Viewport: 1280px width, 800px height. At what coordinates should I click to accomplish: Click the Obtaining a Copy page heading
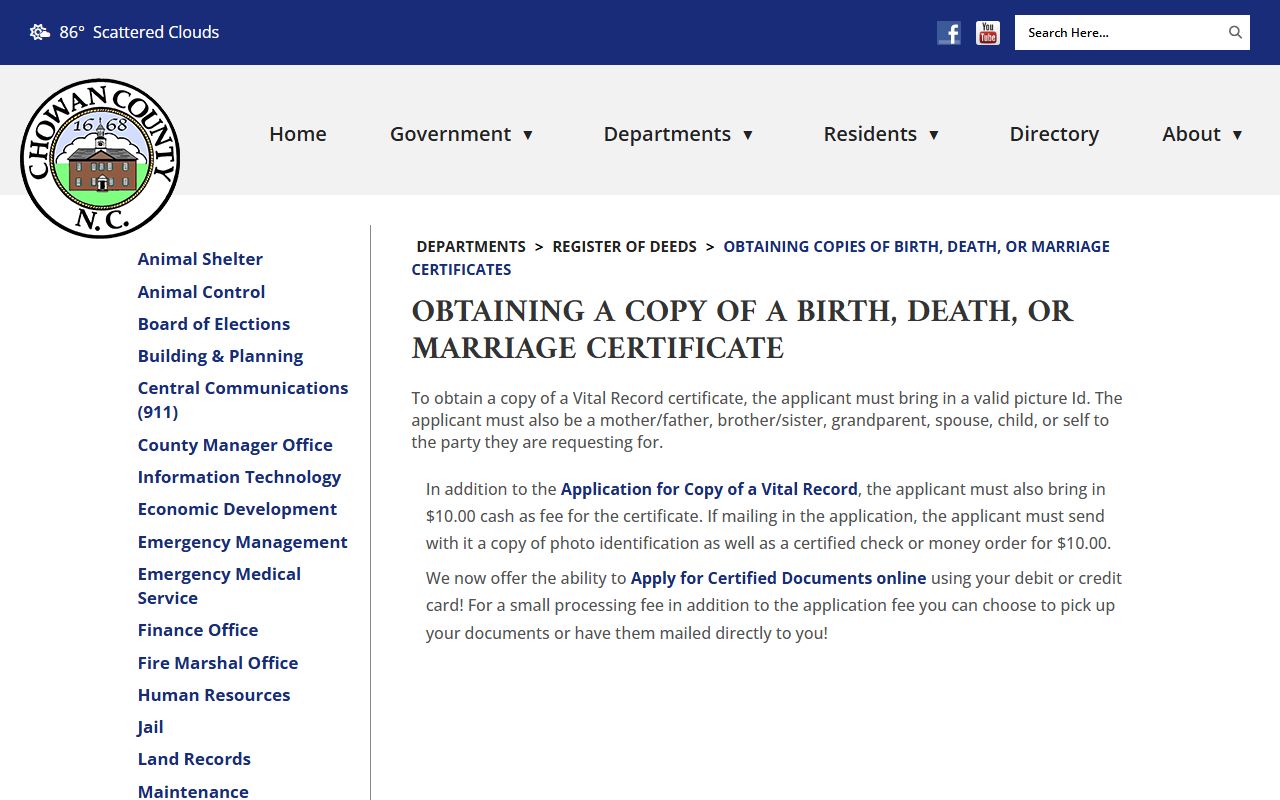742,330
